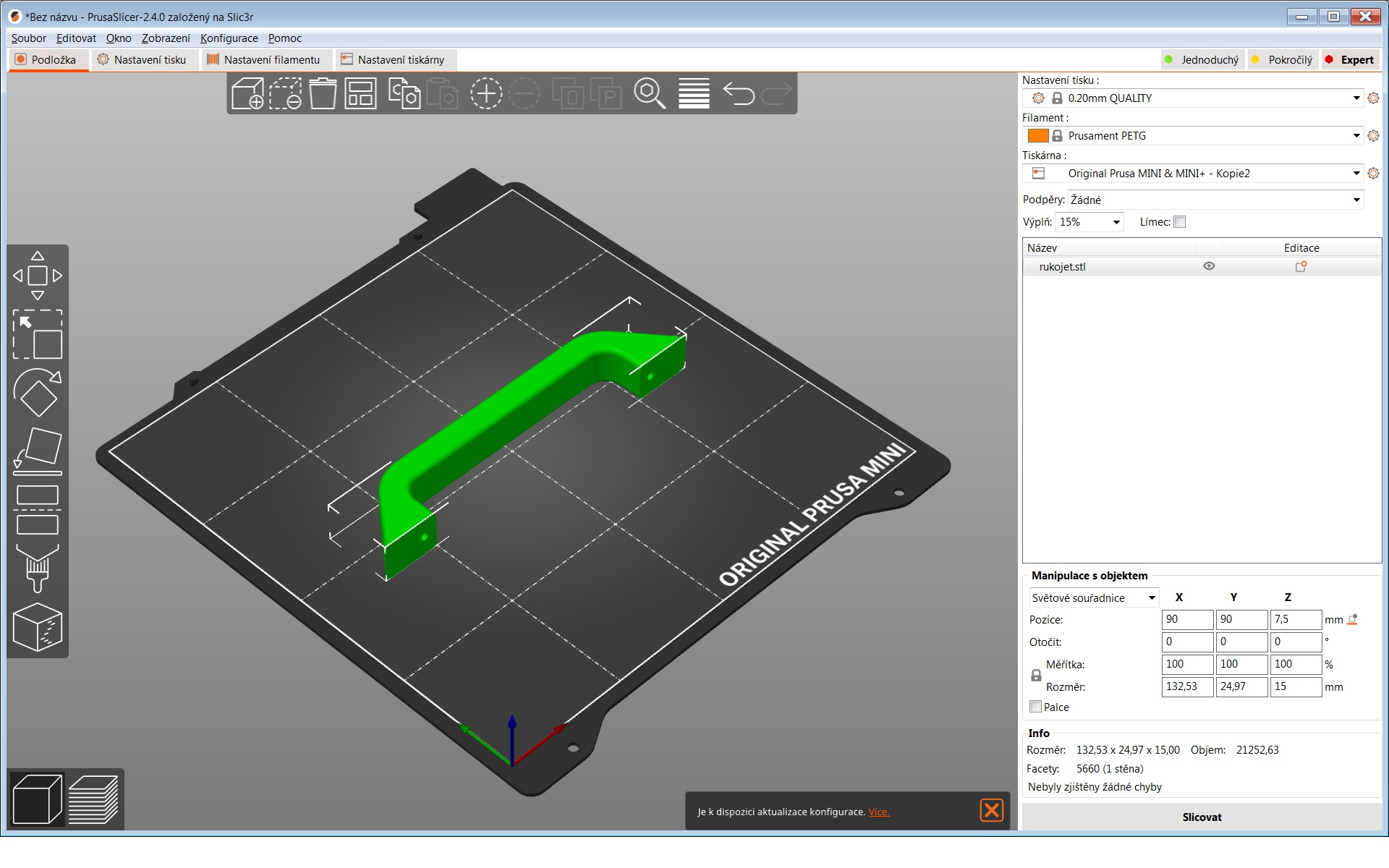Screen dimensions: 1389x868
Task: Click the Copy toolbar icon
Action: coord(404,93)
